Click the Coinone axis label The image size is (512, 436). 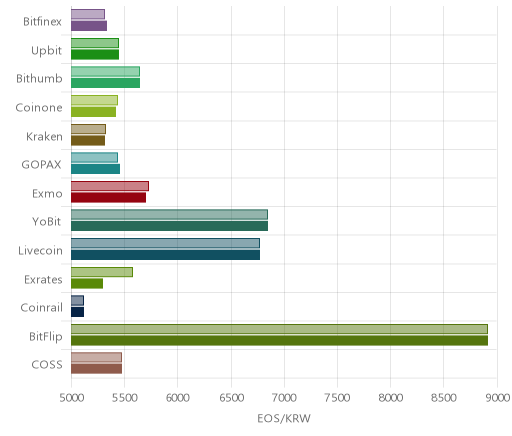click(x=39, y=108)
